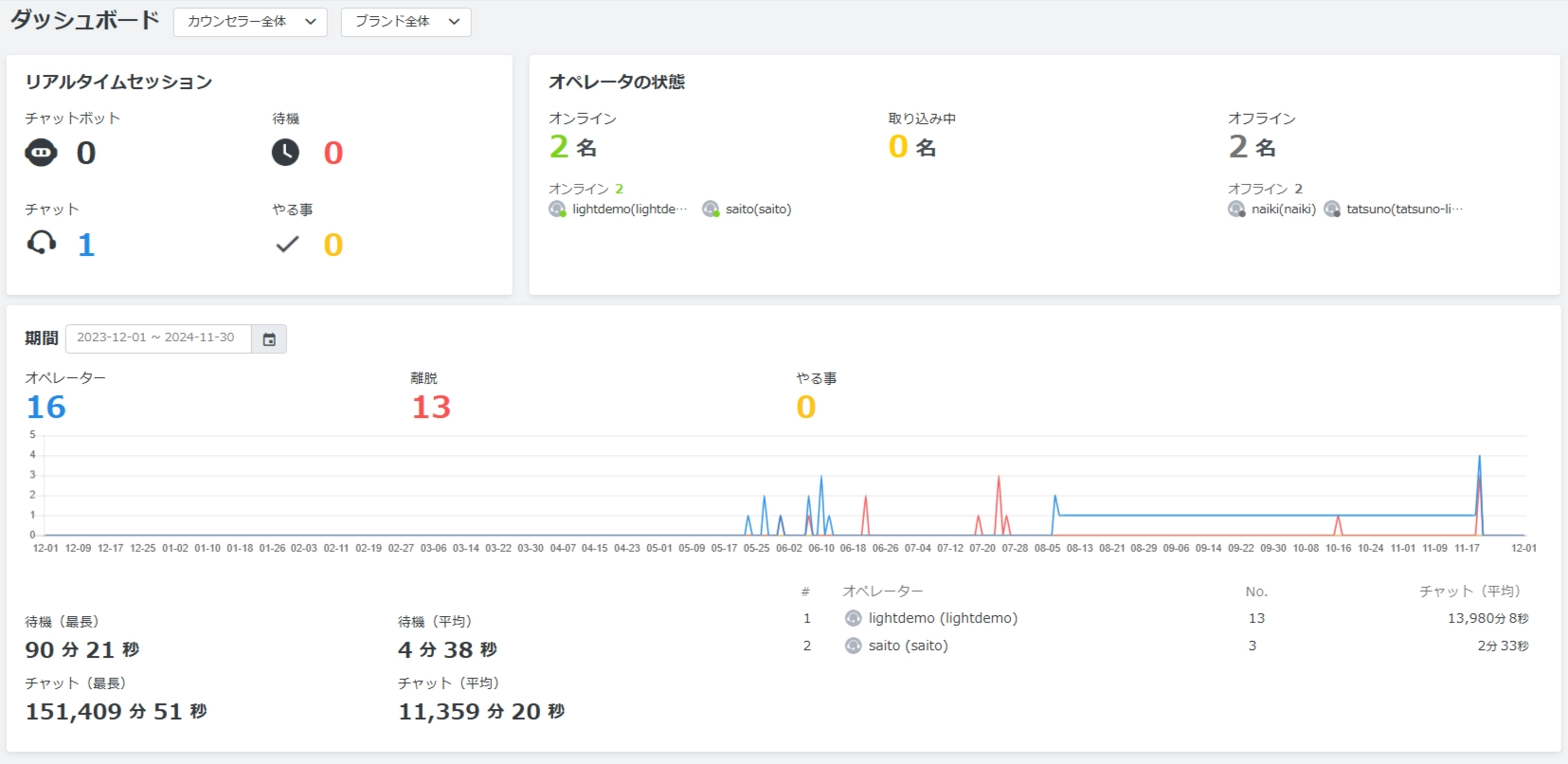Click the オペレーター column header
1568x764 pixels.
883,591
